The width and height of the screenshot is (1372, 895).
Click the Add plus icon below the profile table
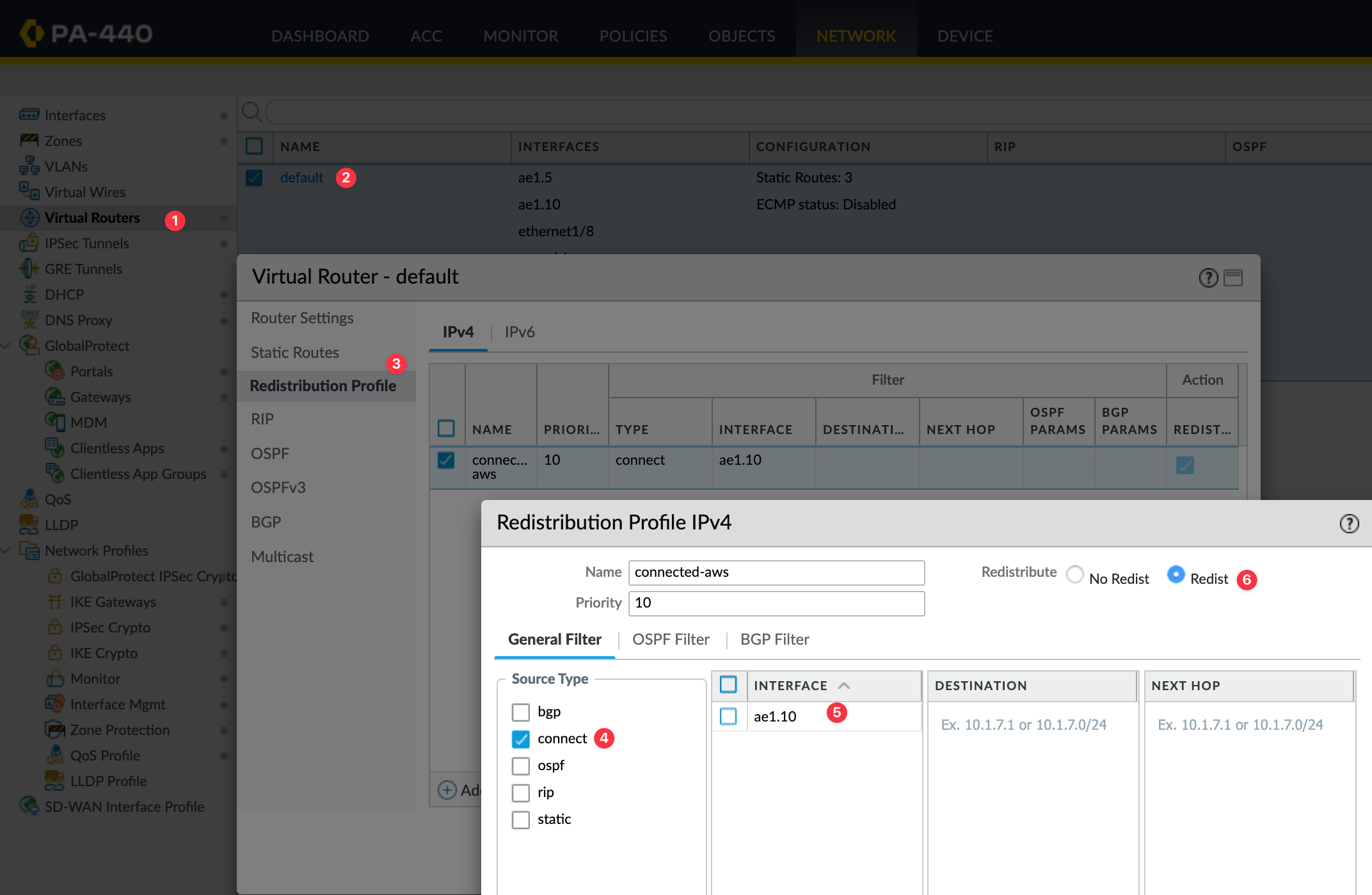coord(447,790)
